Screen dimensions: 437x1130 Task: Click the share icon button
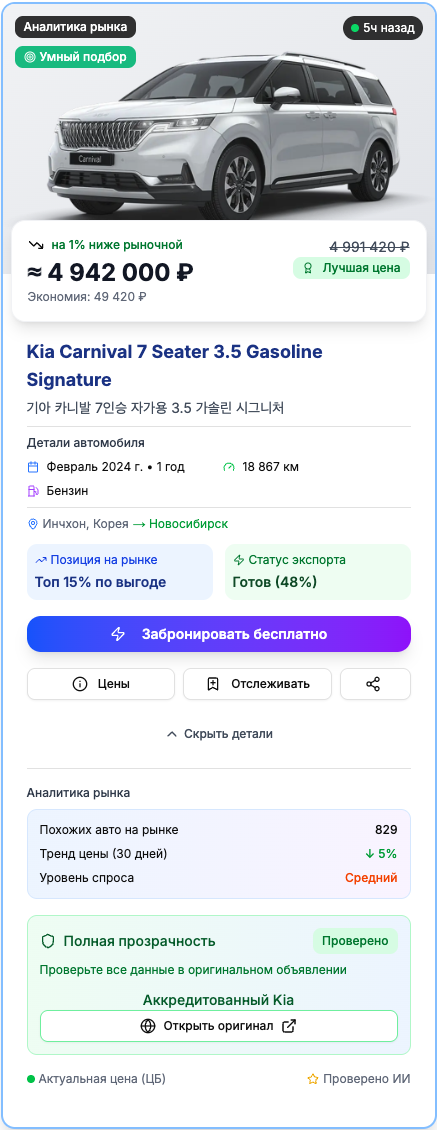tap(375, 684)
